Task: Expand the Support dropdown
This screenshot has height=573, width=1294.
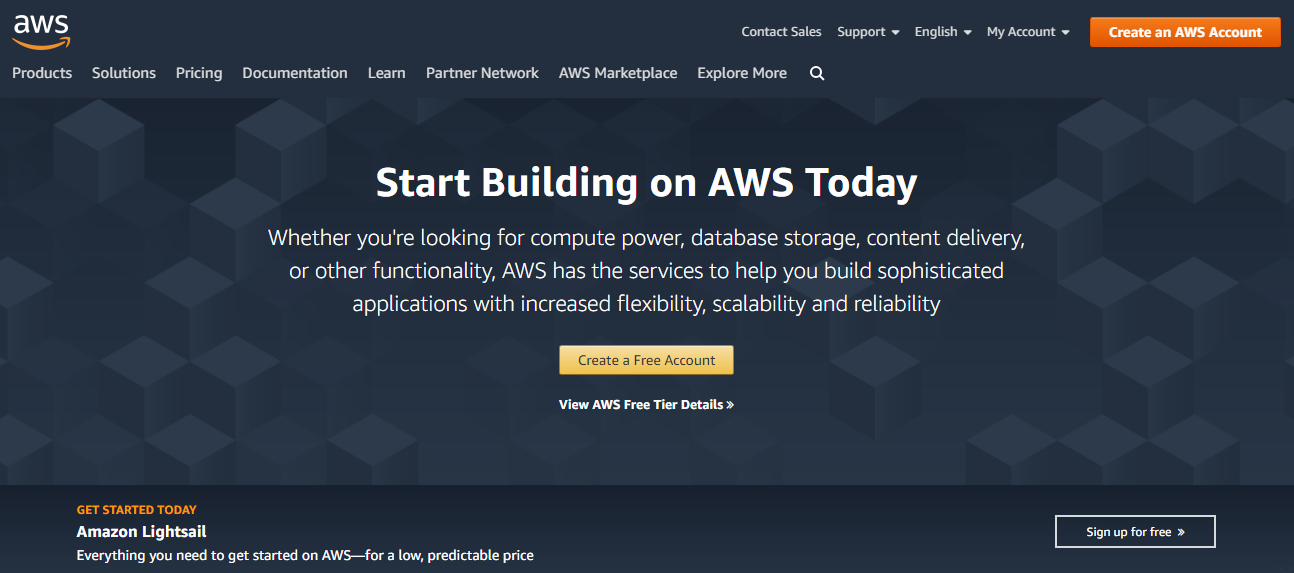Action: click(868, 32)
